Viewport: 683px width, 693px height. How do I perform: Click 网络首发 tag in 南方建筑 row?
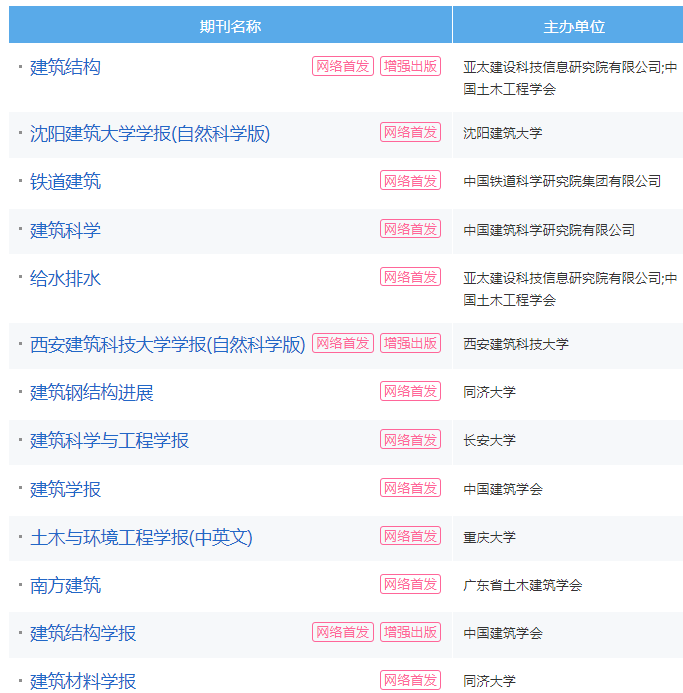tap(410, 584)
